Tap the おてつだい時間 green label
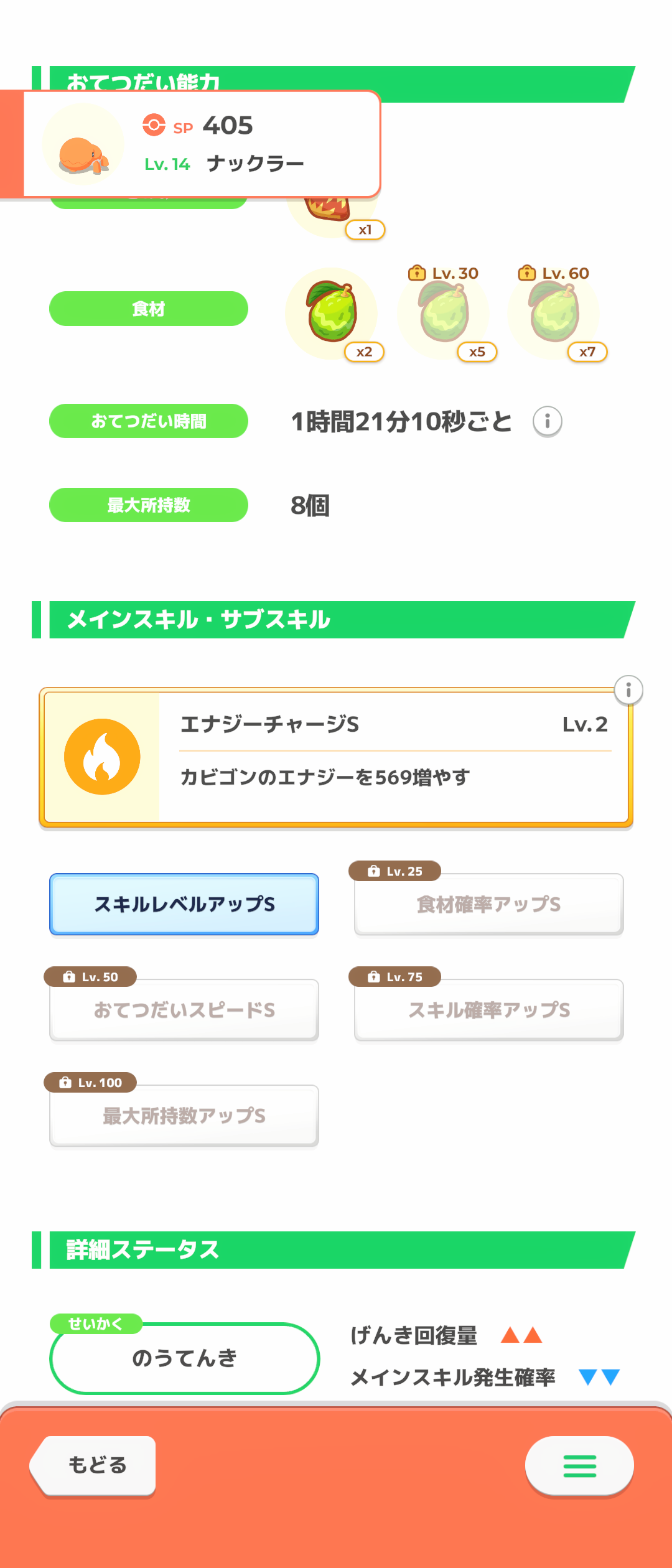This screenshot has height=1568, width=672. tap(149, 421)
